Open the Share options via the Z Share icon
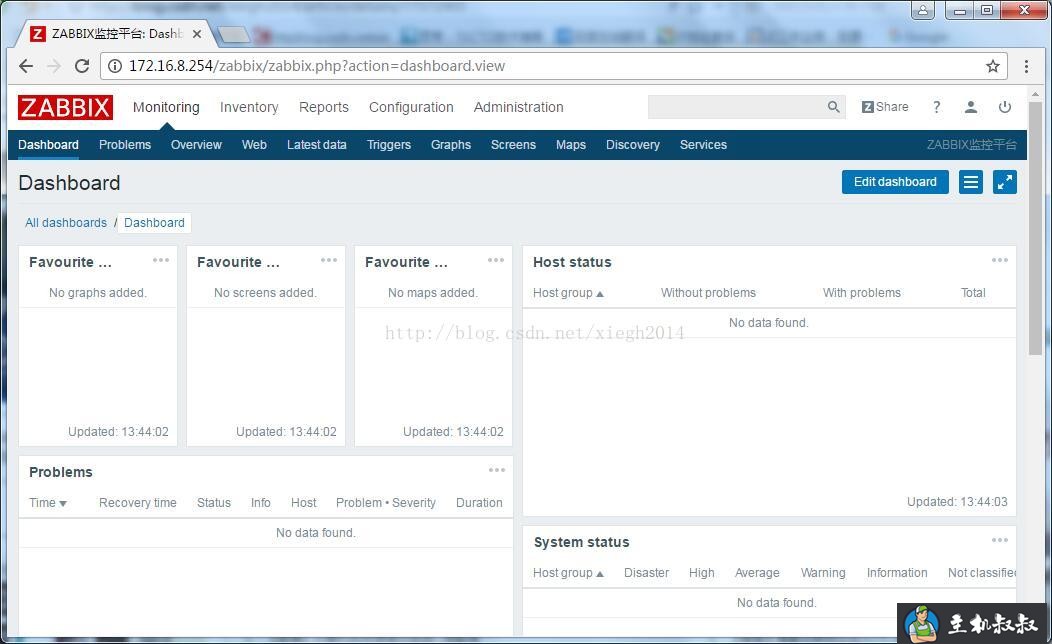The width and height of the screenshot is (1052, 644). point(884,106)
